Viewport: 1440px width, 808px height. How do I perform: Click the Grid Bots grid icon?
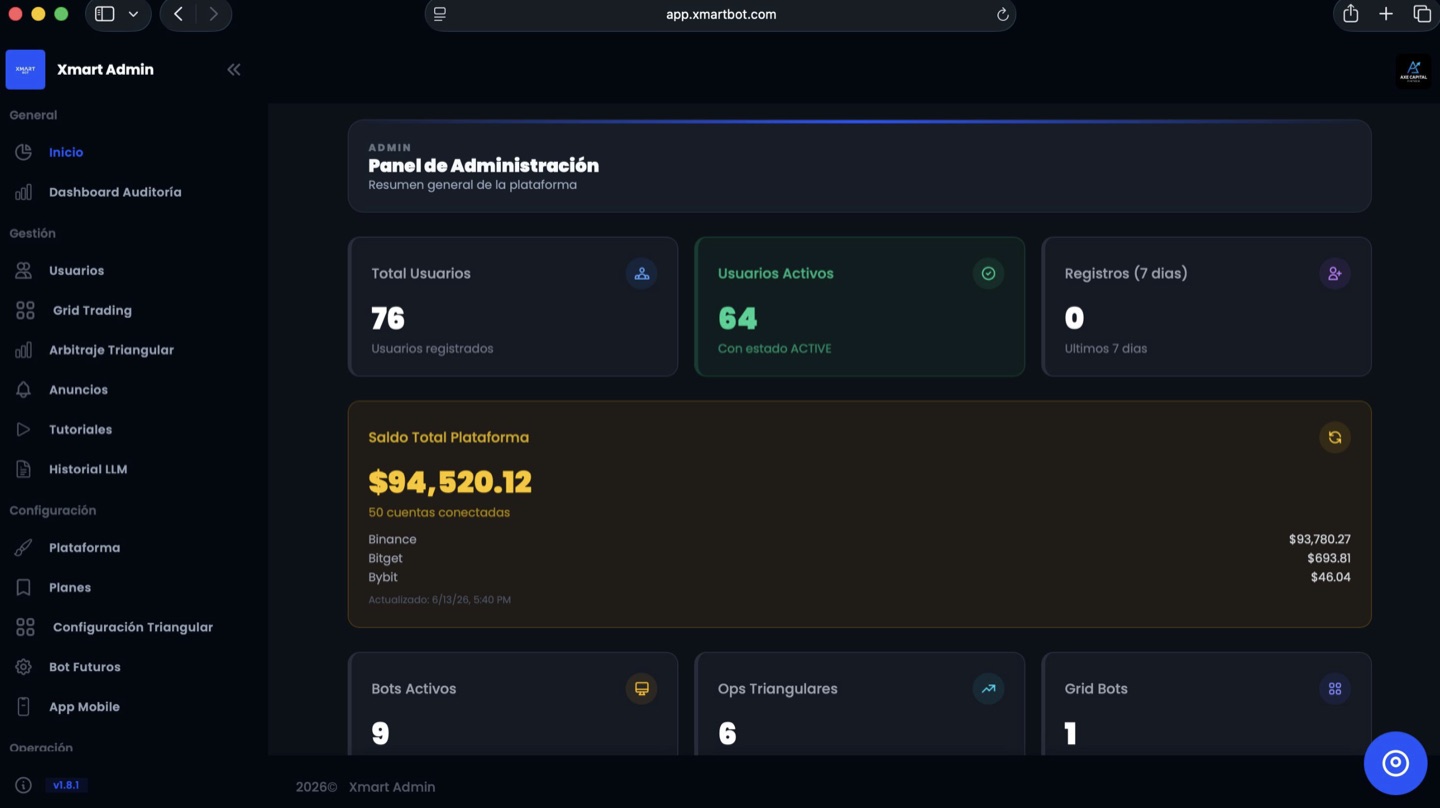(1334, 688)
